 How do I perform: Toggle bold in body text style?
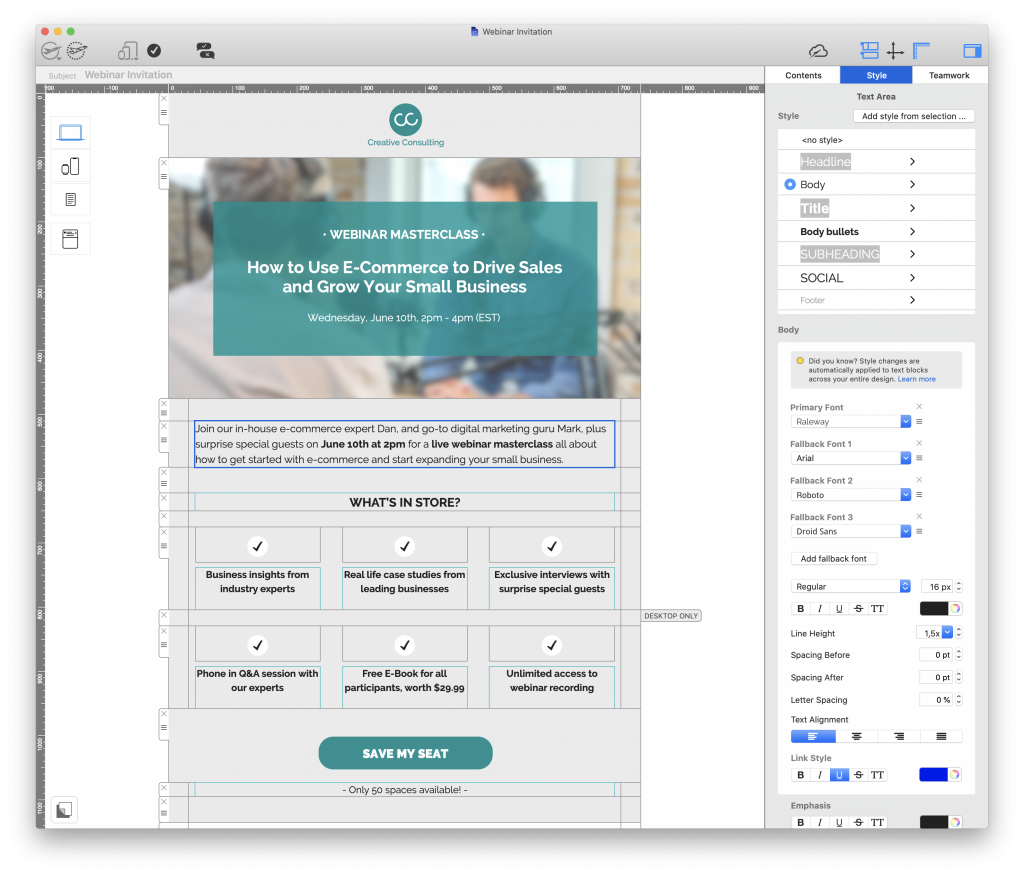click(x=801, y=608)
